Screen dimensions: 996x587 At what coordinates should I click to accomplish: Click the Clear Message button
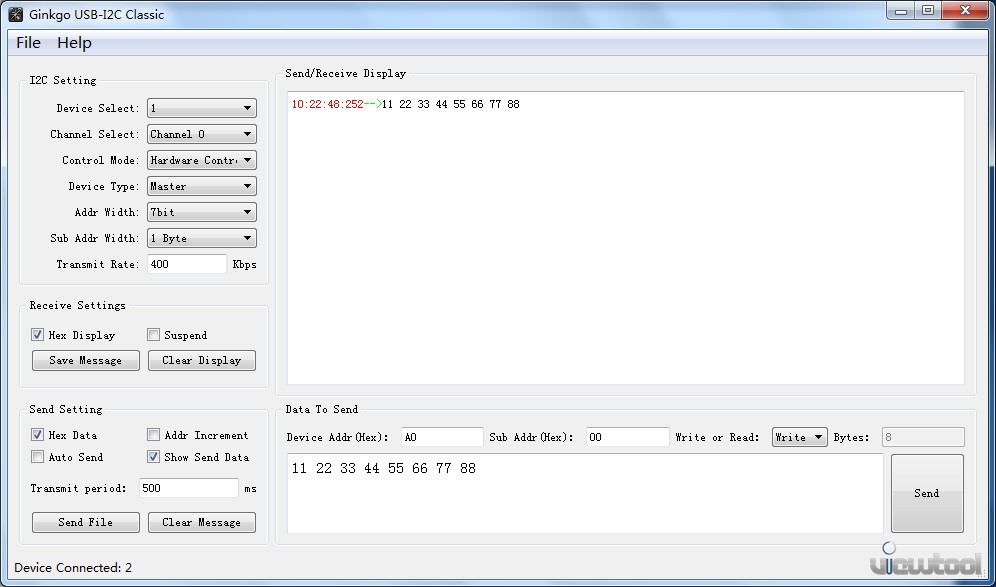tap(202, 522)
